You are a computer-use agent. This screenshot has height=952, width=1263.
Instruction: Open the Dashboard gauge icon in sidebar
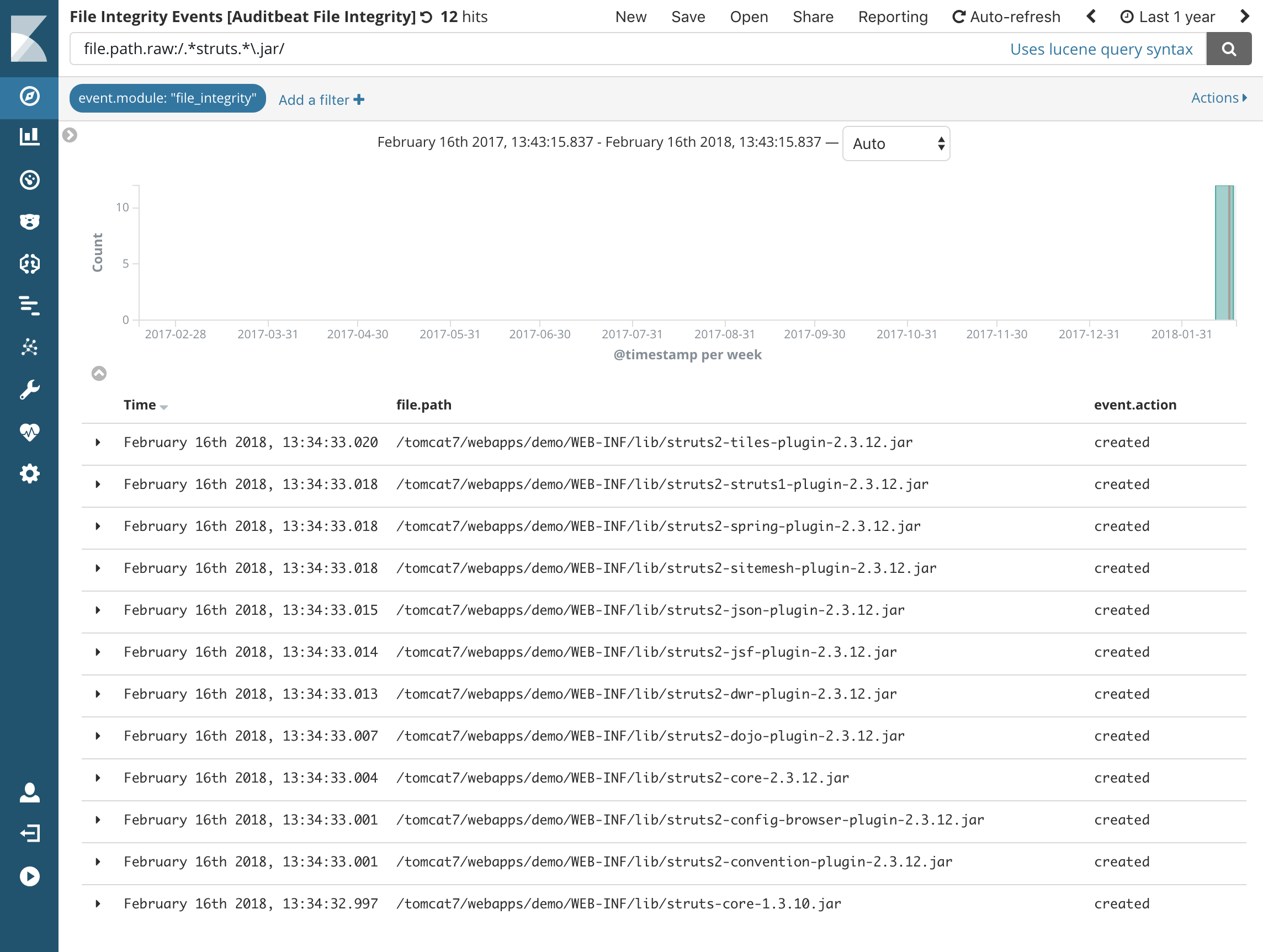(29, 180)
